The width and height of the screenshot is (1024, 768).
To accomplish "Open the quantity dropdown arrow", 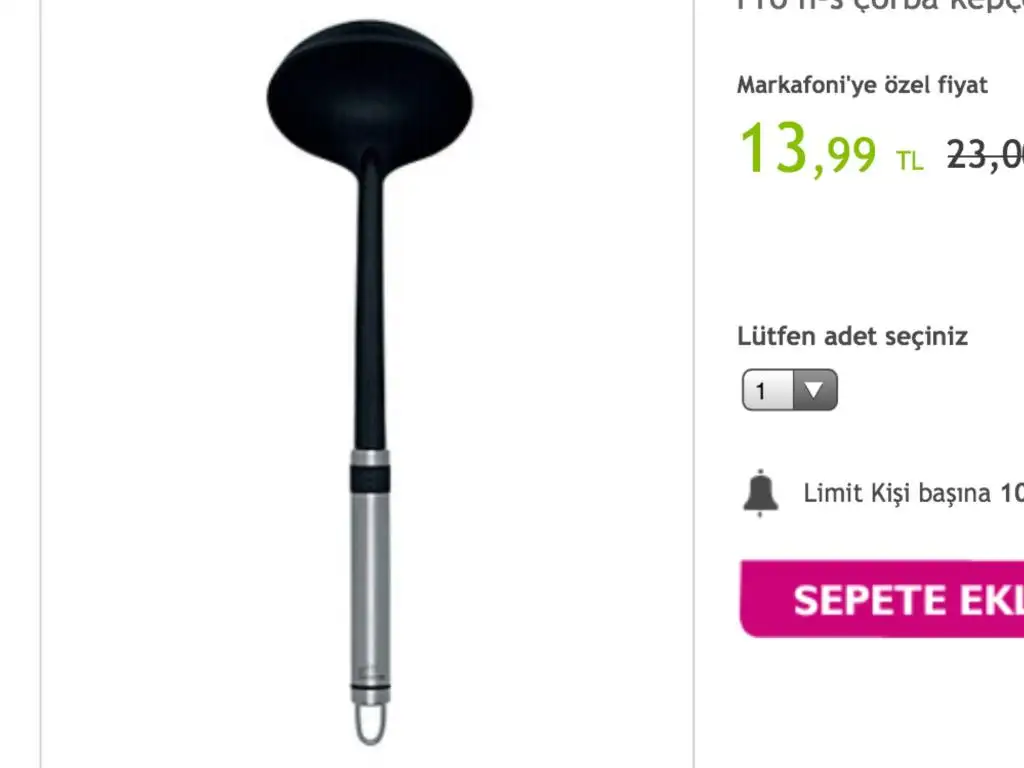I will pos(814,390).
